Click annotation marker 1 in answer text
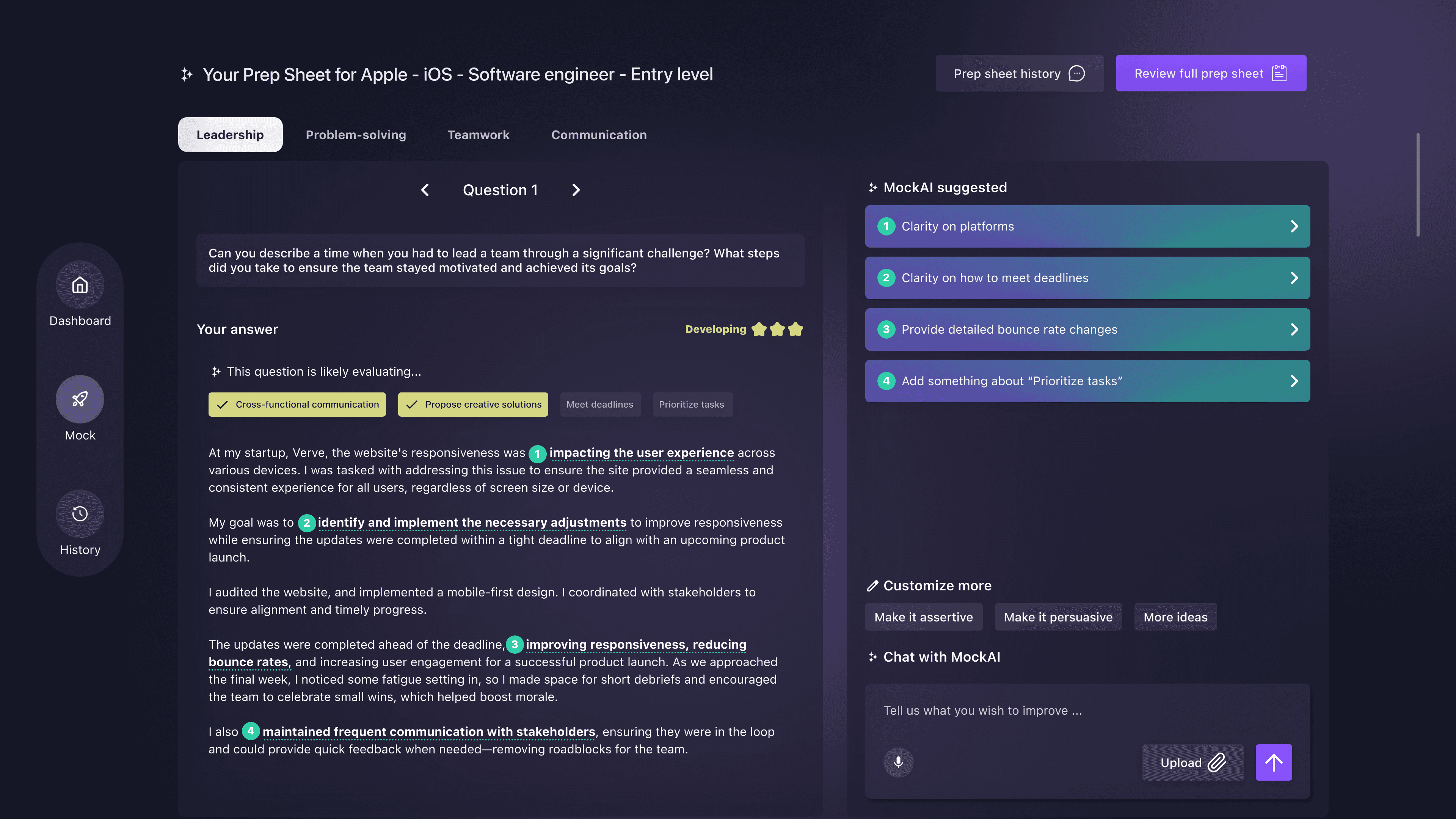 [537, 453]
